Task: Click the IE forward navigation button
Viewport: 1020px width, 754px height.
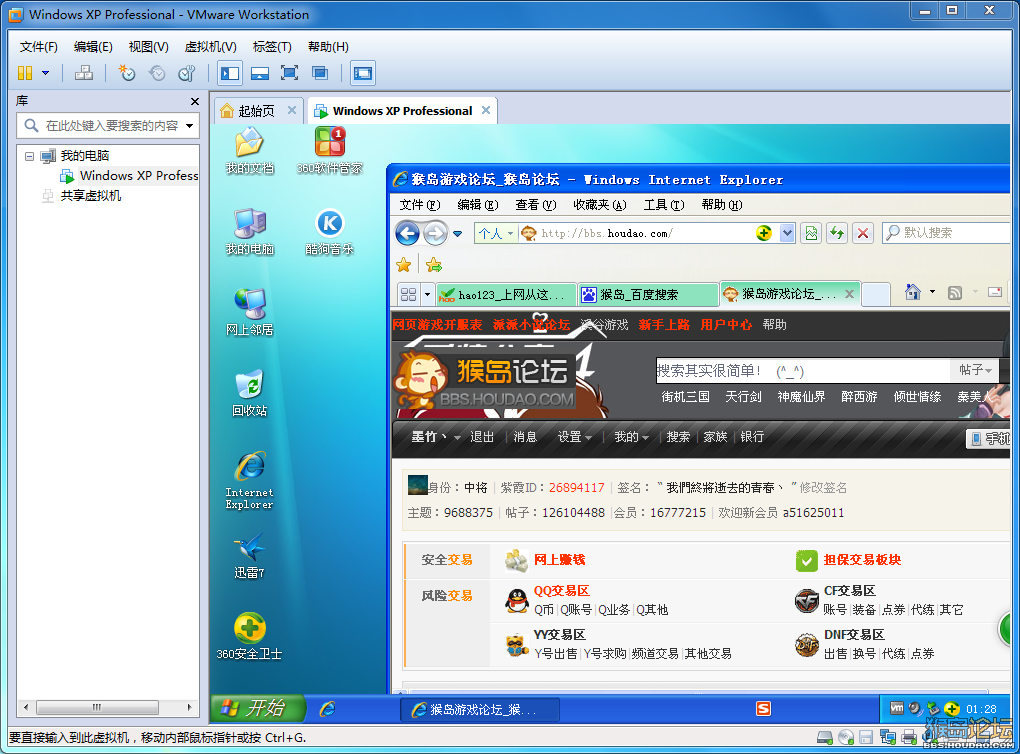Action: [436, 233]
